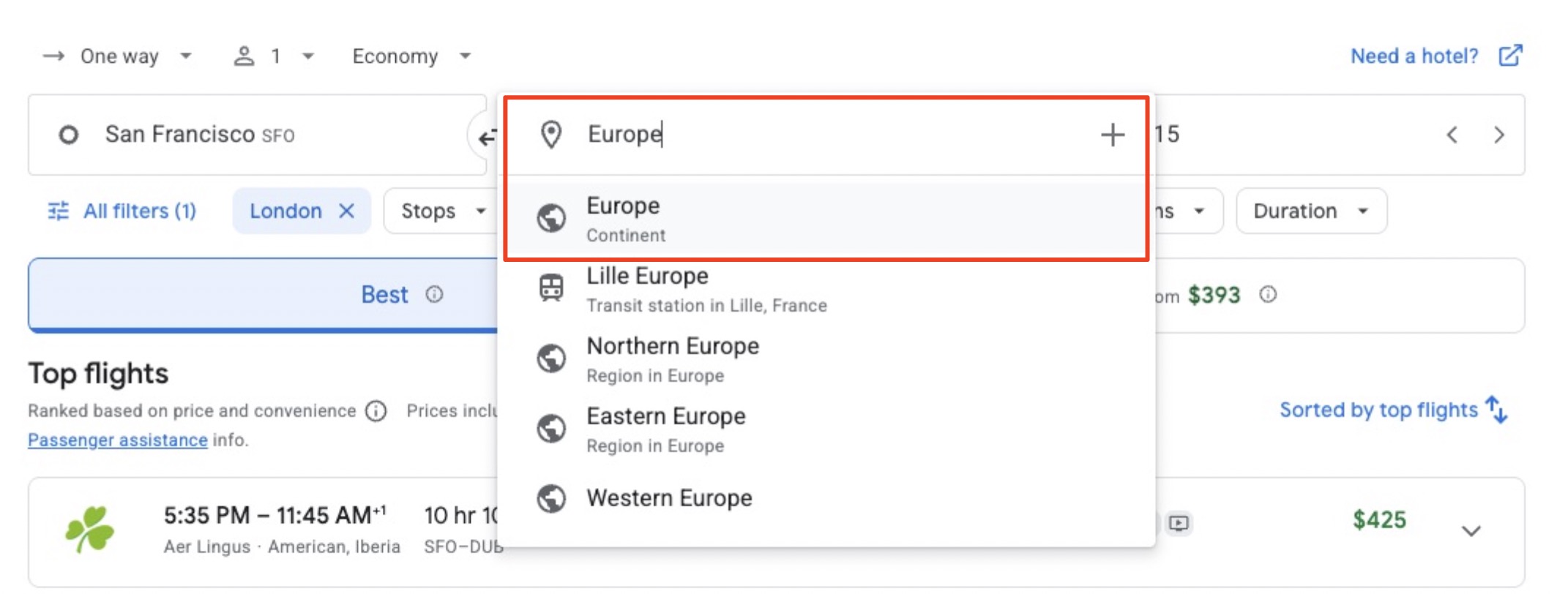Open the Need a hotel? link

tap(1413, 56)
